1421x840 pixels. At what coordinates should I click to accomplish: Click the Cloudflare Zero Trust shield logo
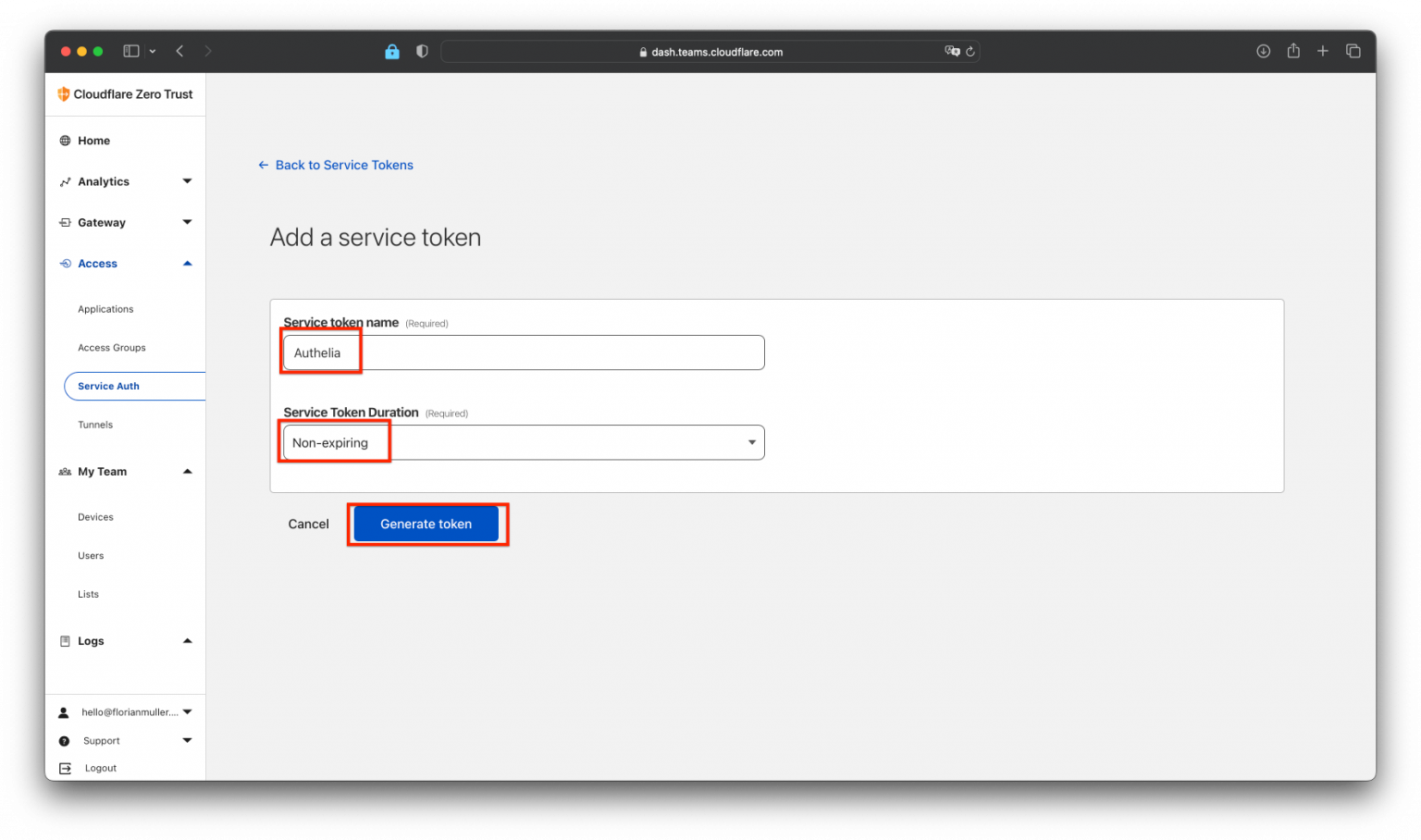(63, 93)
